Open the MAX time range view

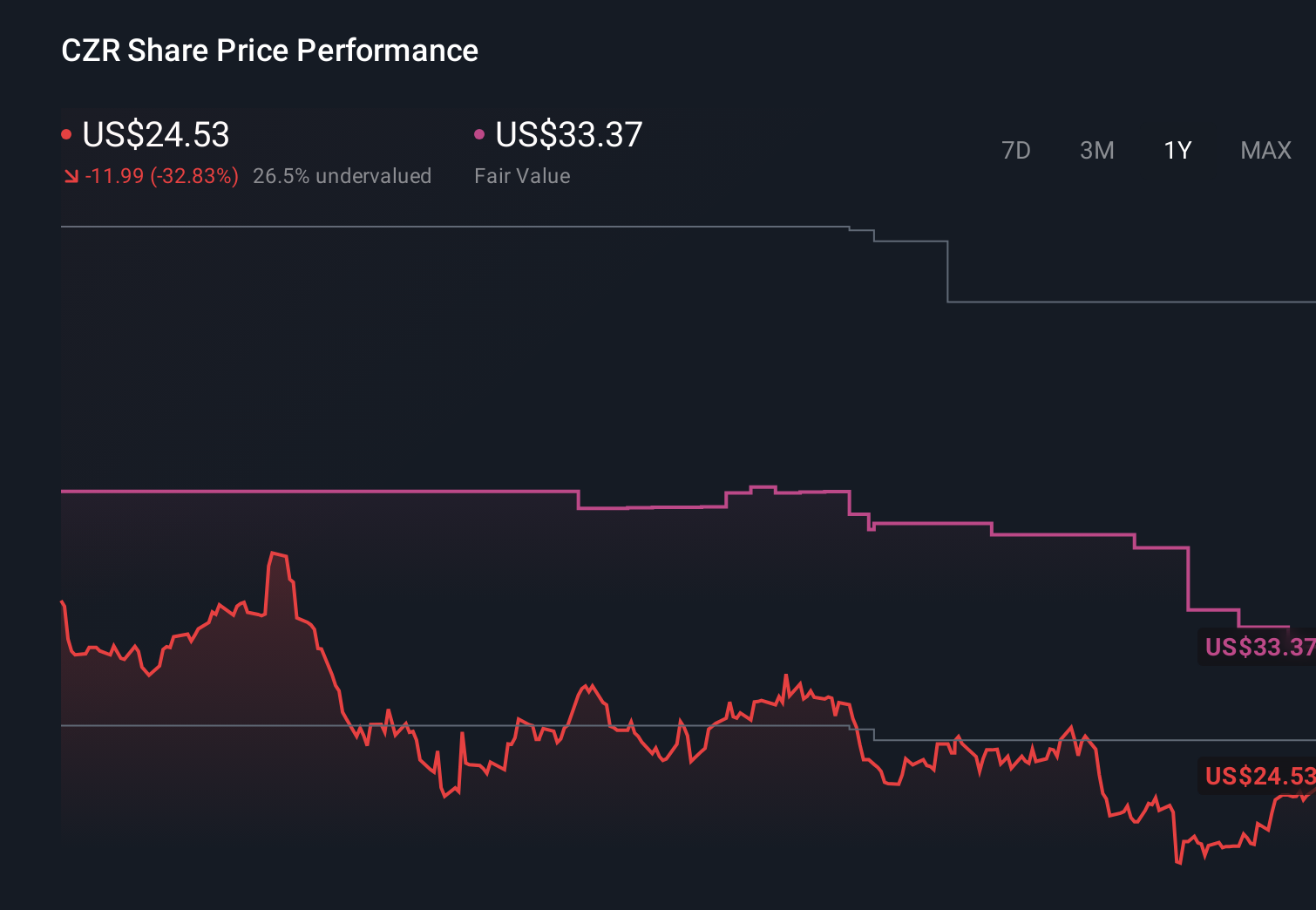1265,150
